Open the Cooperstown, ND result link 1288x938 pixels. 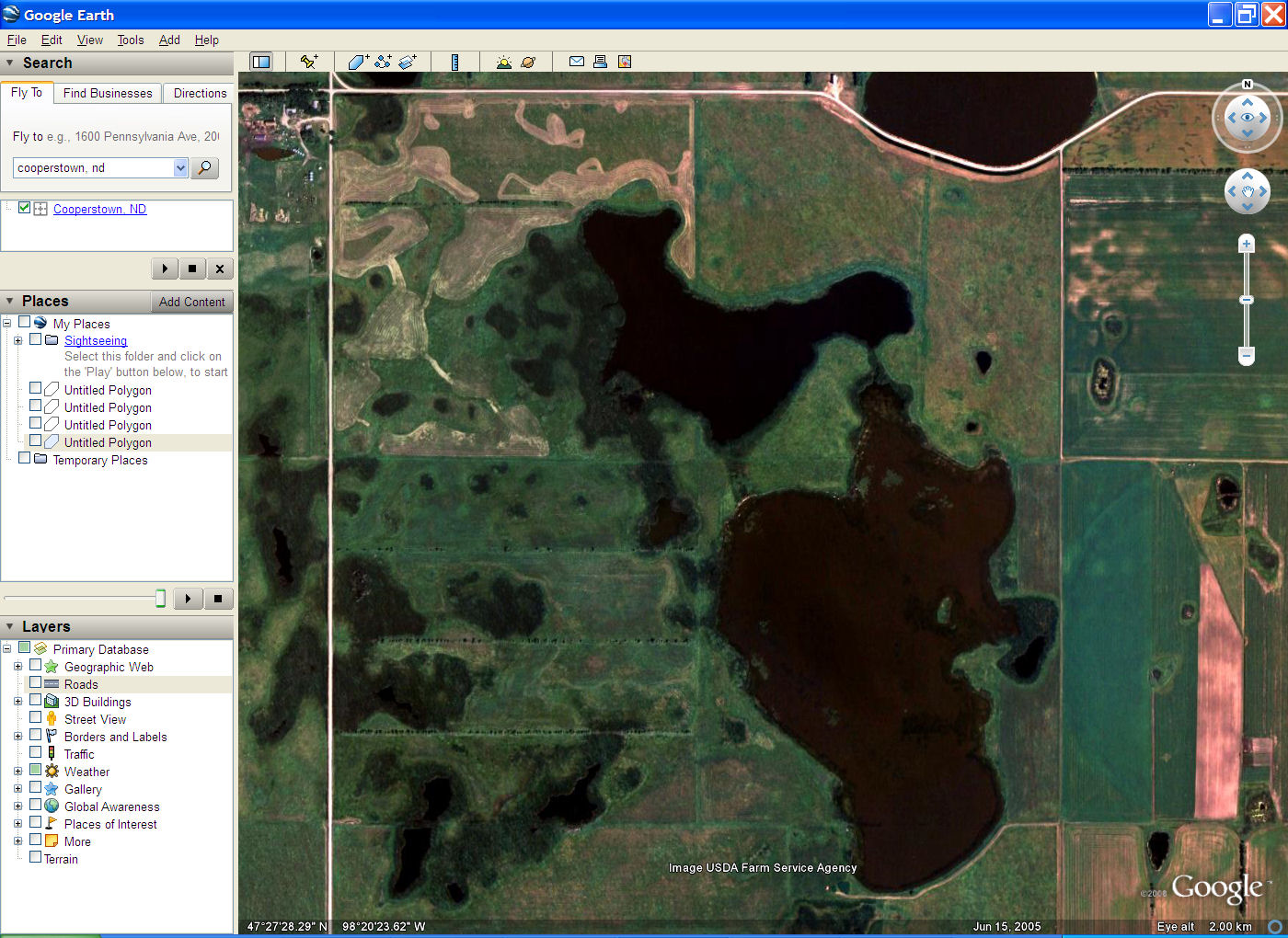click(x=99, y=209)
